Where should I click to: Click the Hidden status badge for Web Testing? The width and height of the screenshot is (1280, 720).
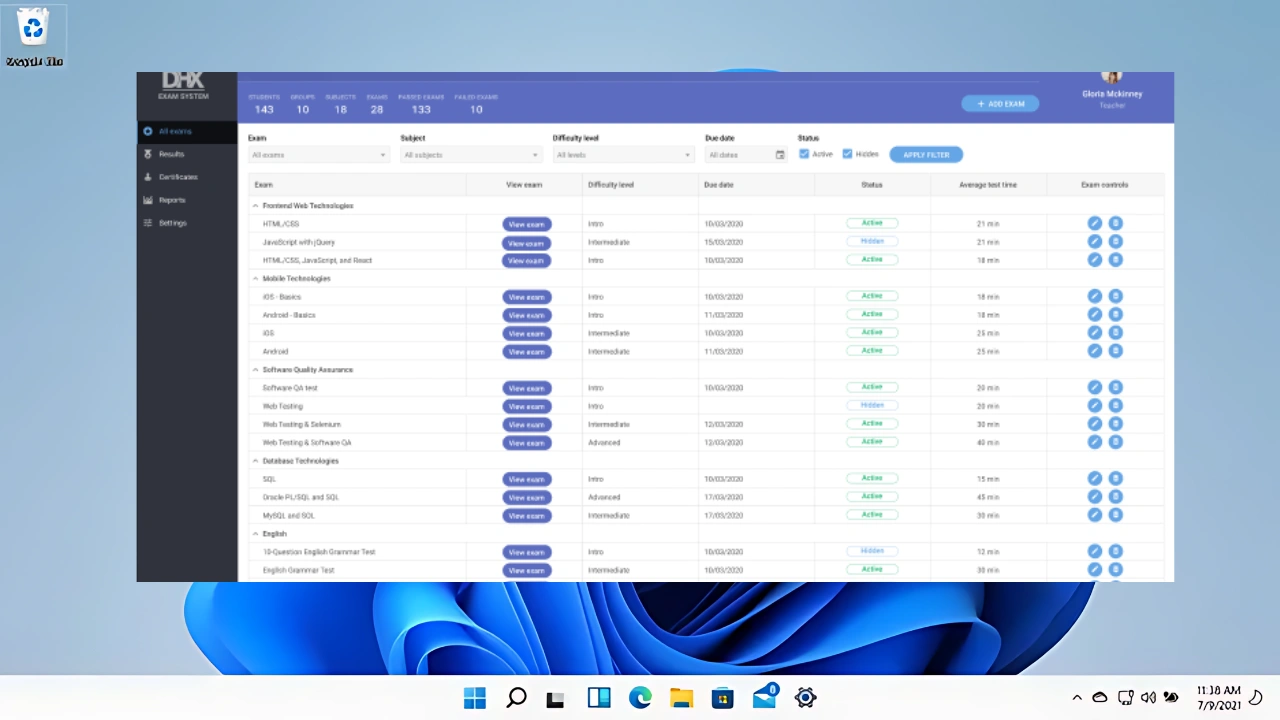(872, 405)
